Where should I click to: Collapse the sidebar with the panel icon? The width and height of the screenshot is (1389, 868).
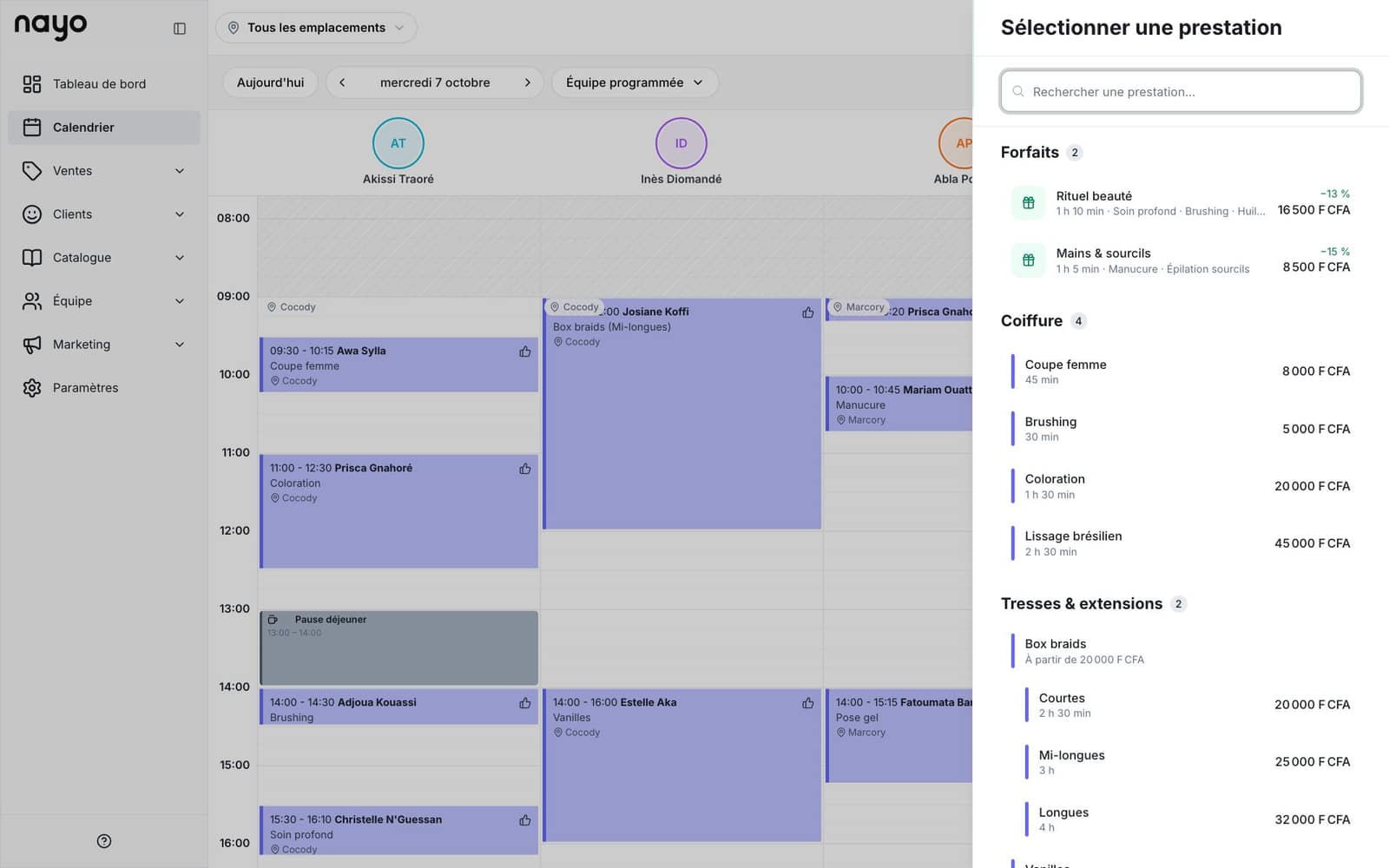[x=180, y=29]
